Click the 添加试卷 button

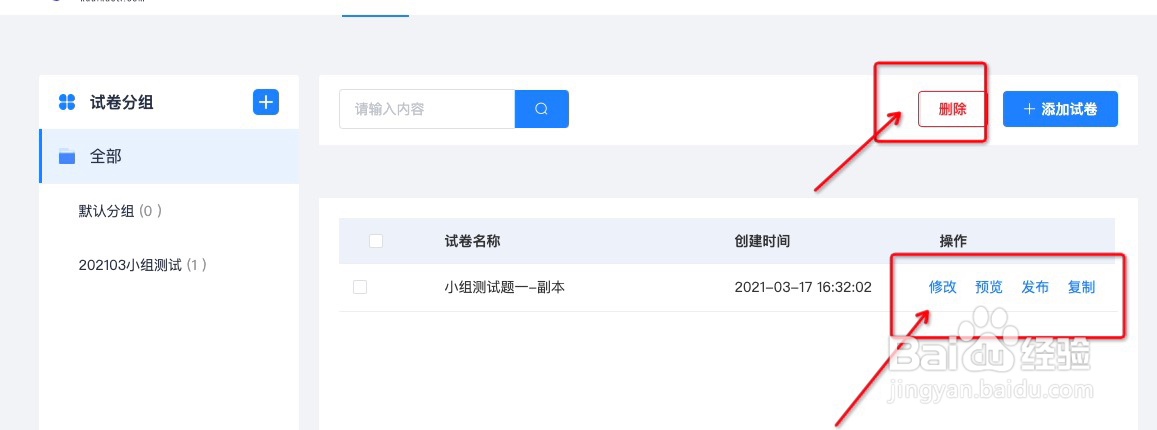pyautogui.click(x=1060, y=109)
